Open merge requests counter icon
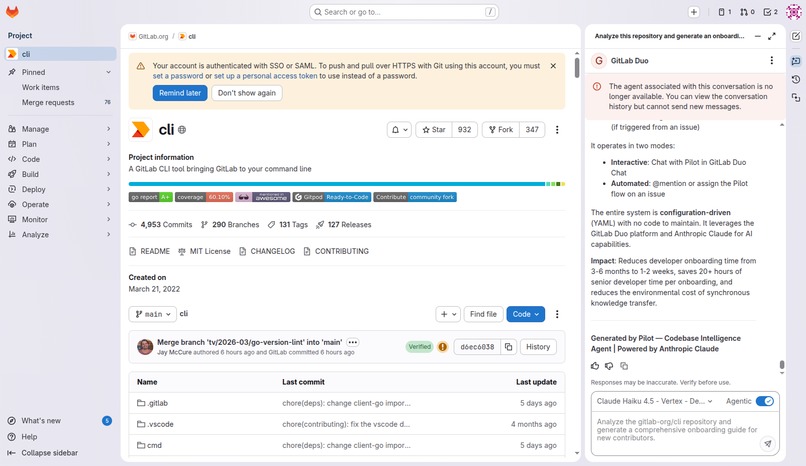Viewport: 806px width, 466px height. pos(747,12)
